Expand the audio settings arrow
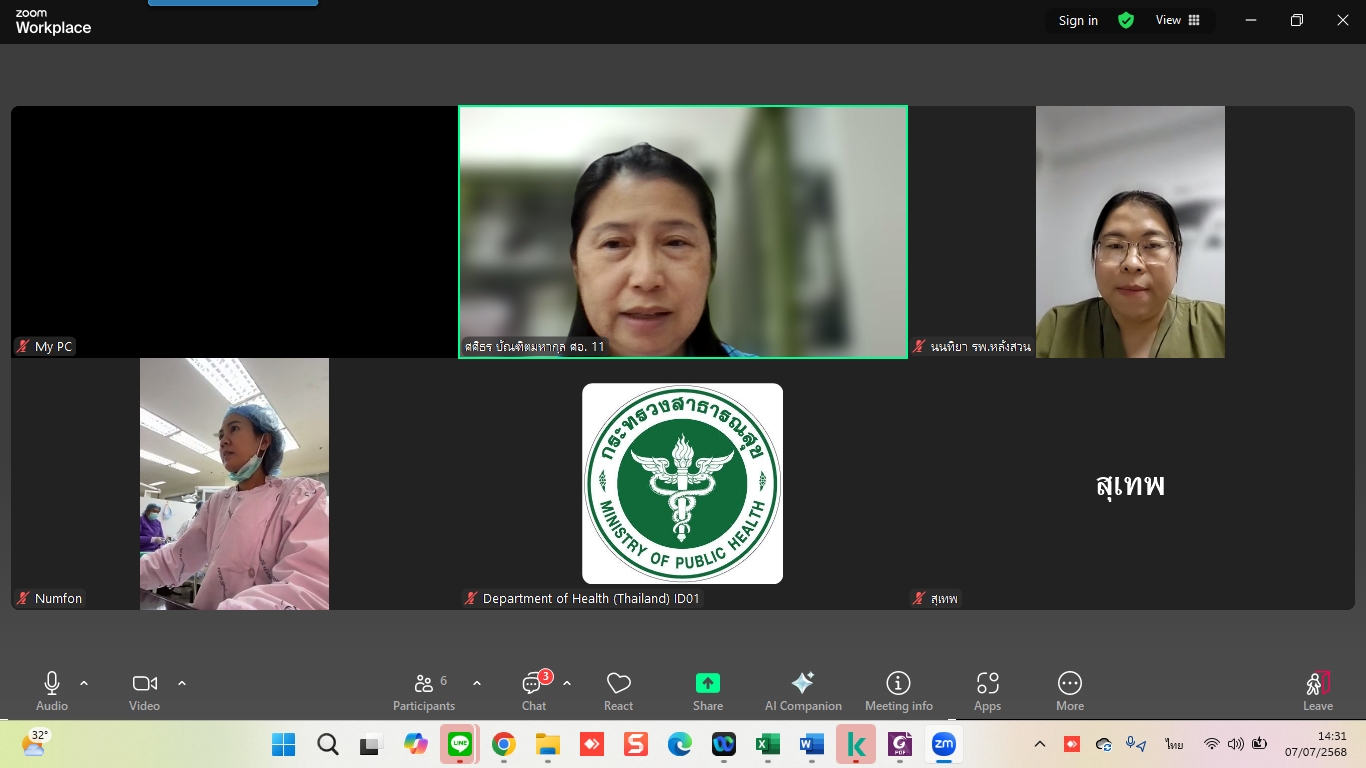Screen dimensions: 1366x768 coord(84,683)
